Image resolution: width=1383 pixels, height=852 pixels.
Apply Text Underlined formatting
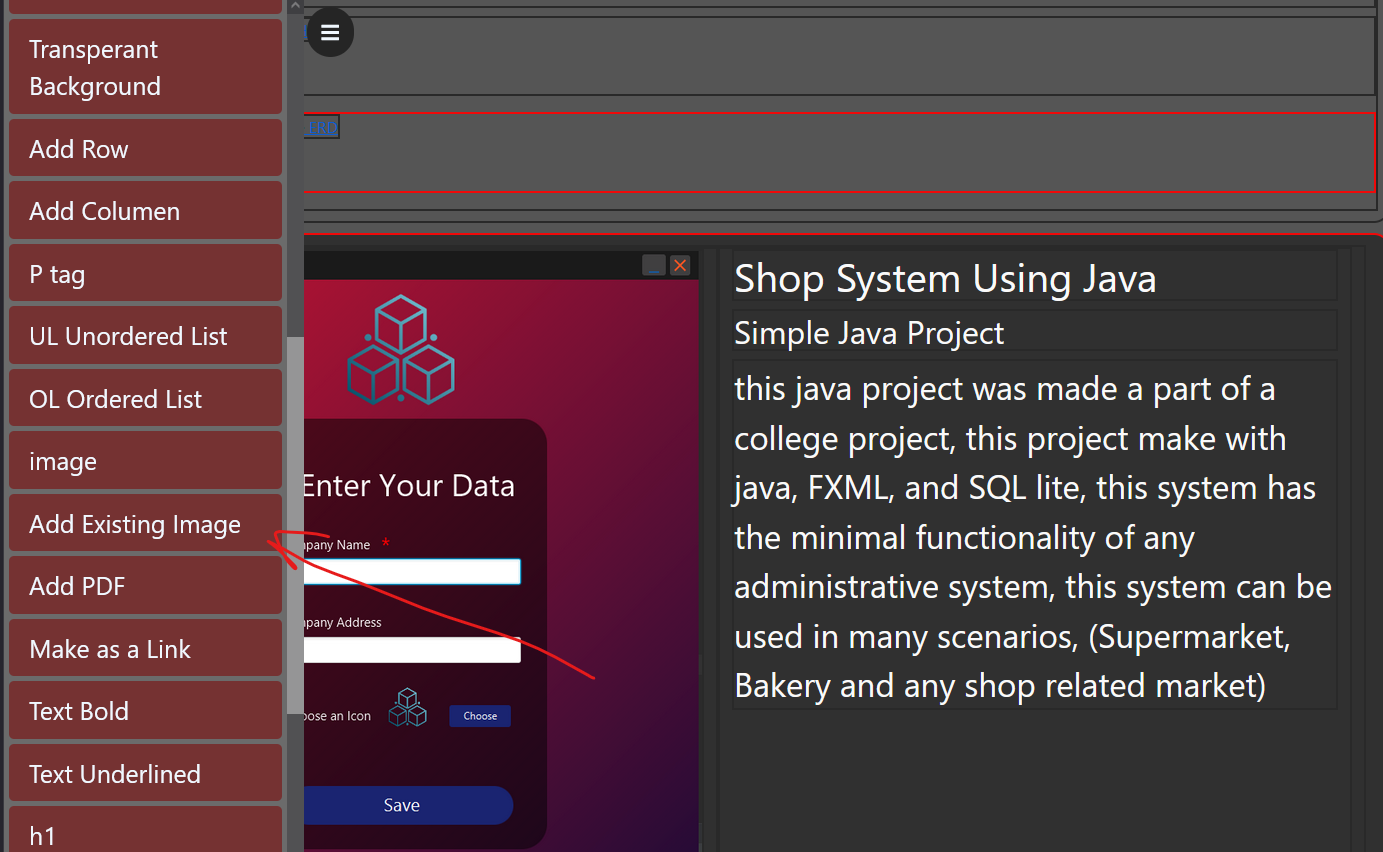[145, 774]
